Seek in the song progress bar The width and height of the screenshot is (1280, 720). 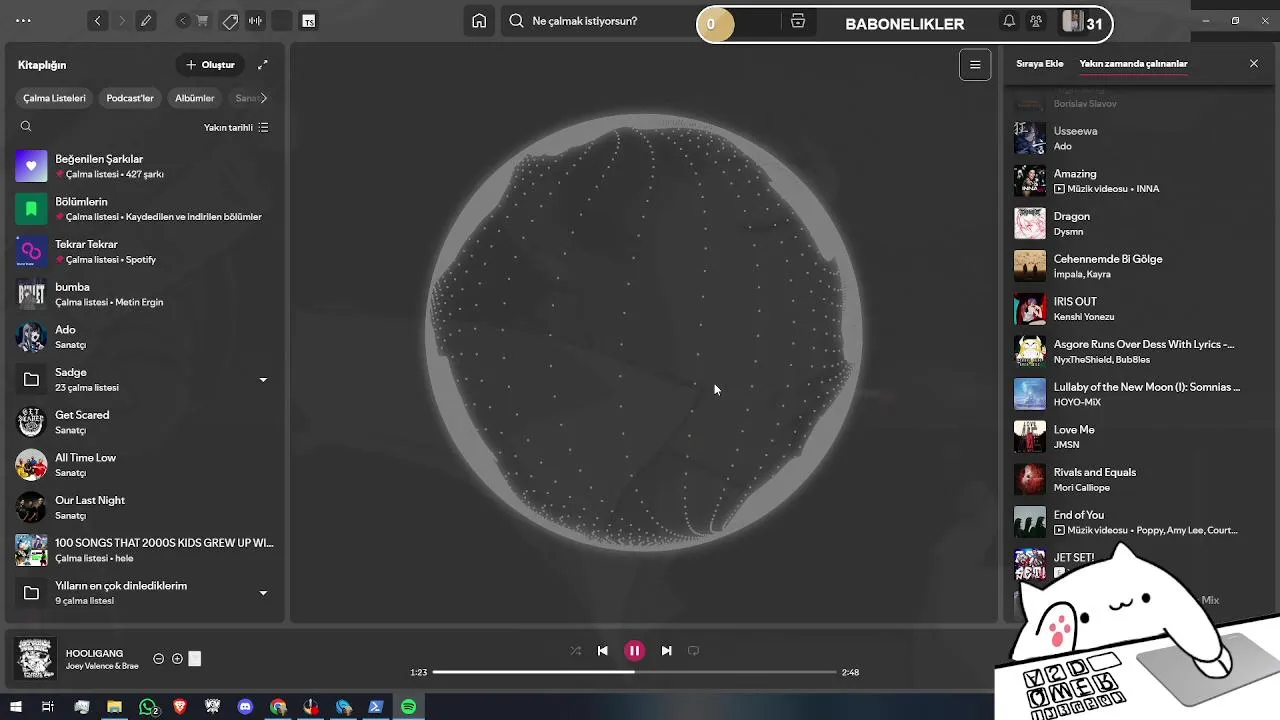(x=634, y=672)
